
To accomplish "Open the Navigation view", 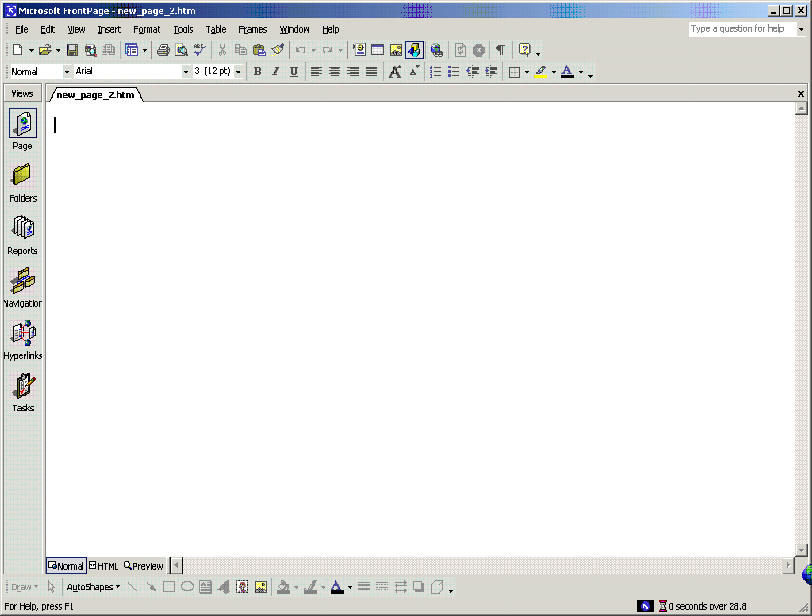I will [22, 288].
